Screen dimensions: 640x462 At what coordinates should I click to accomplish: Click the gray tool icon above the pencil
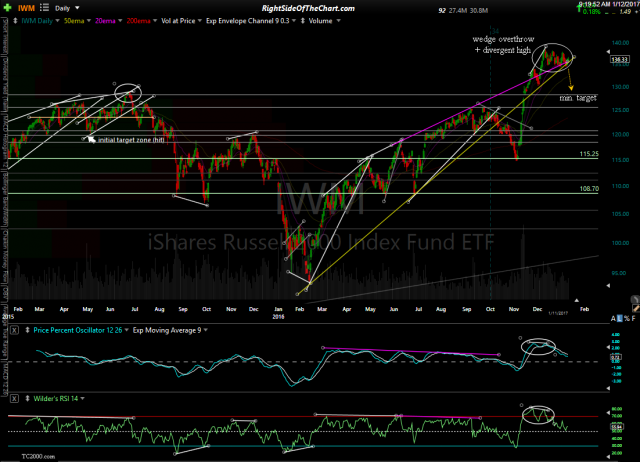coord(635,299)
